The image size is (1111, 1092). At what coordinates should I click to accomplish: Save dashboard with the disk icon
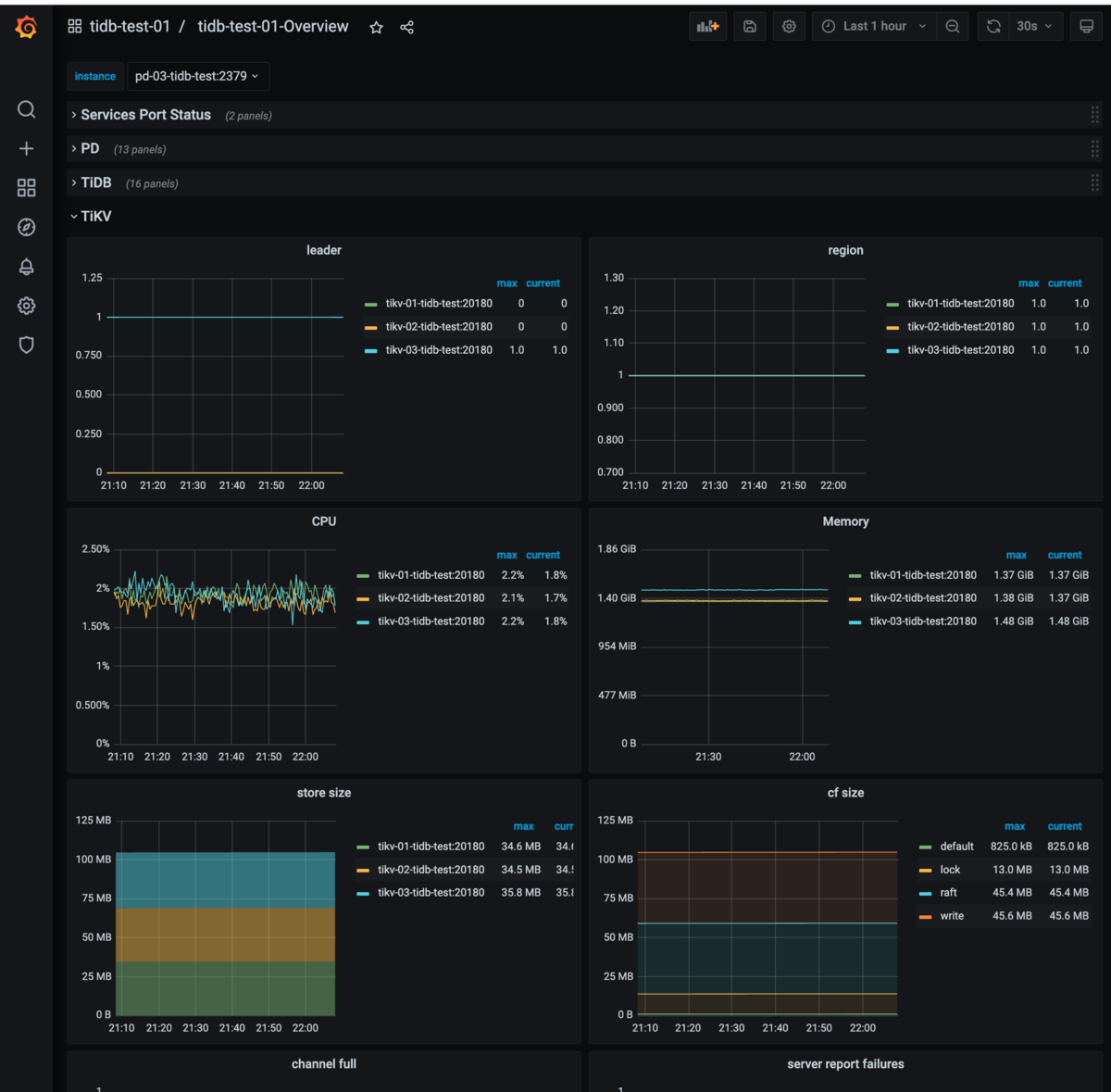click(750, 26)
